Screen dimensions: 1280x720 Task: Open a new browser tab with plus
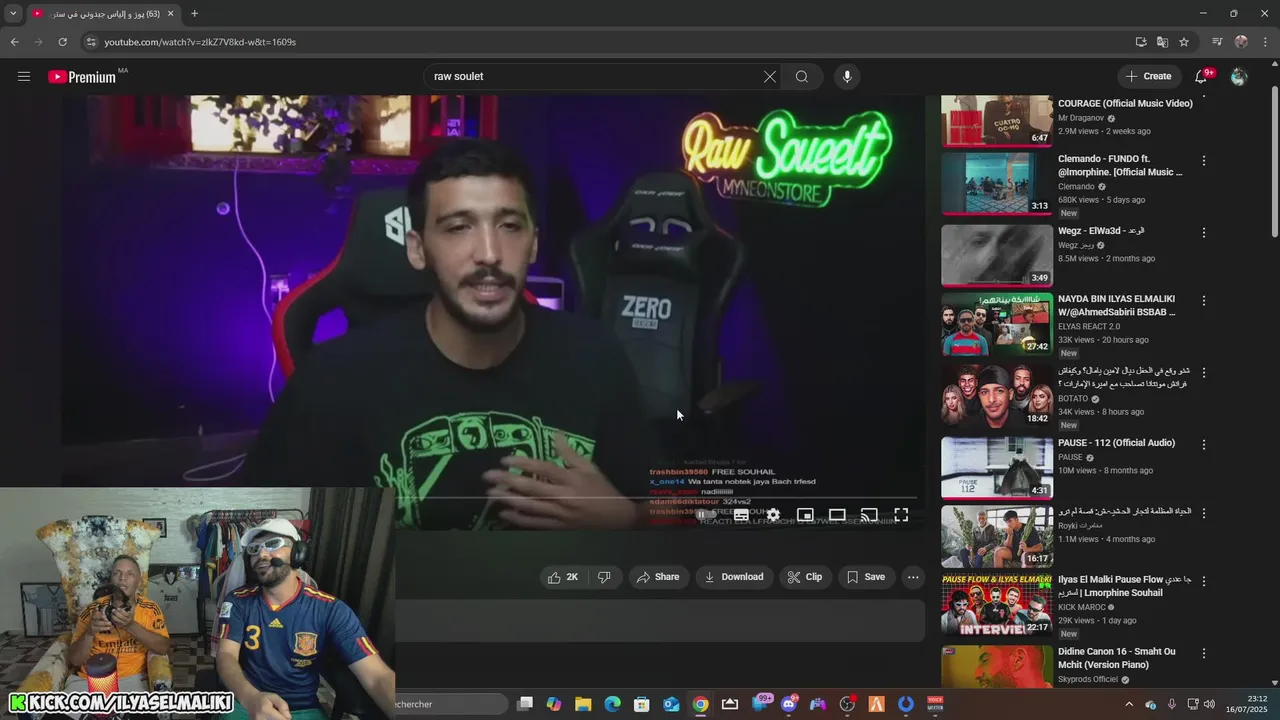[x=194, y=14]
